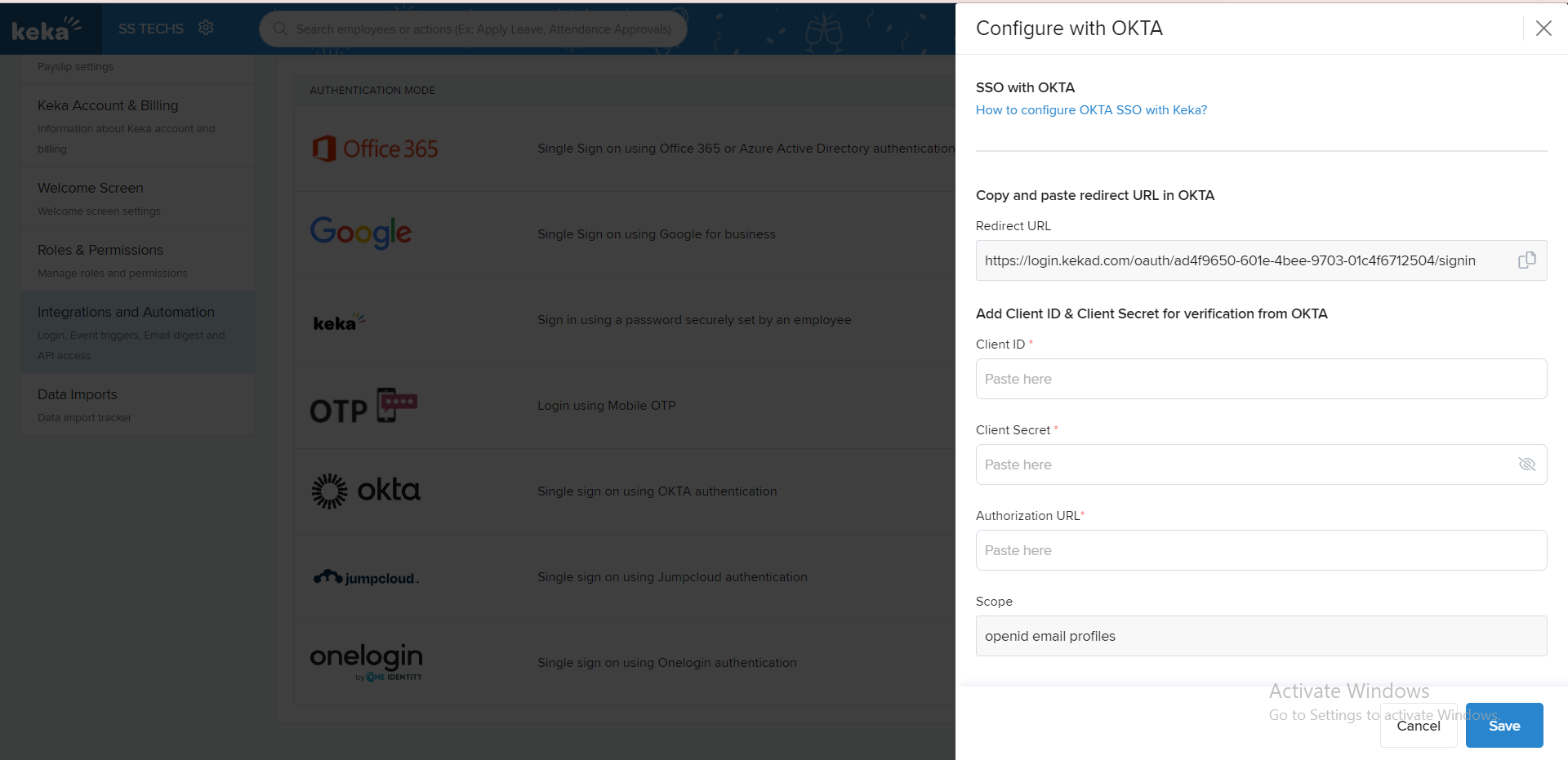
Task: Click the SSO with OKTA heading
Action: [1025, 87]
